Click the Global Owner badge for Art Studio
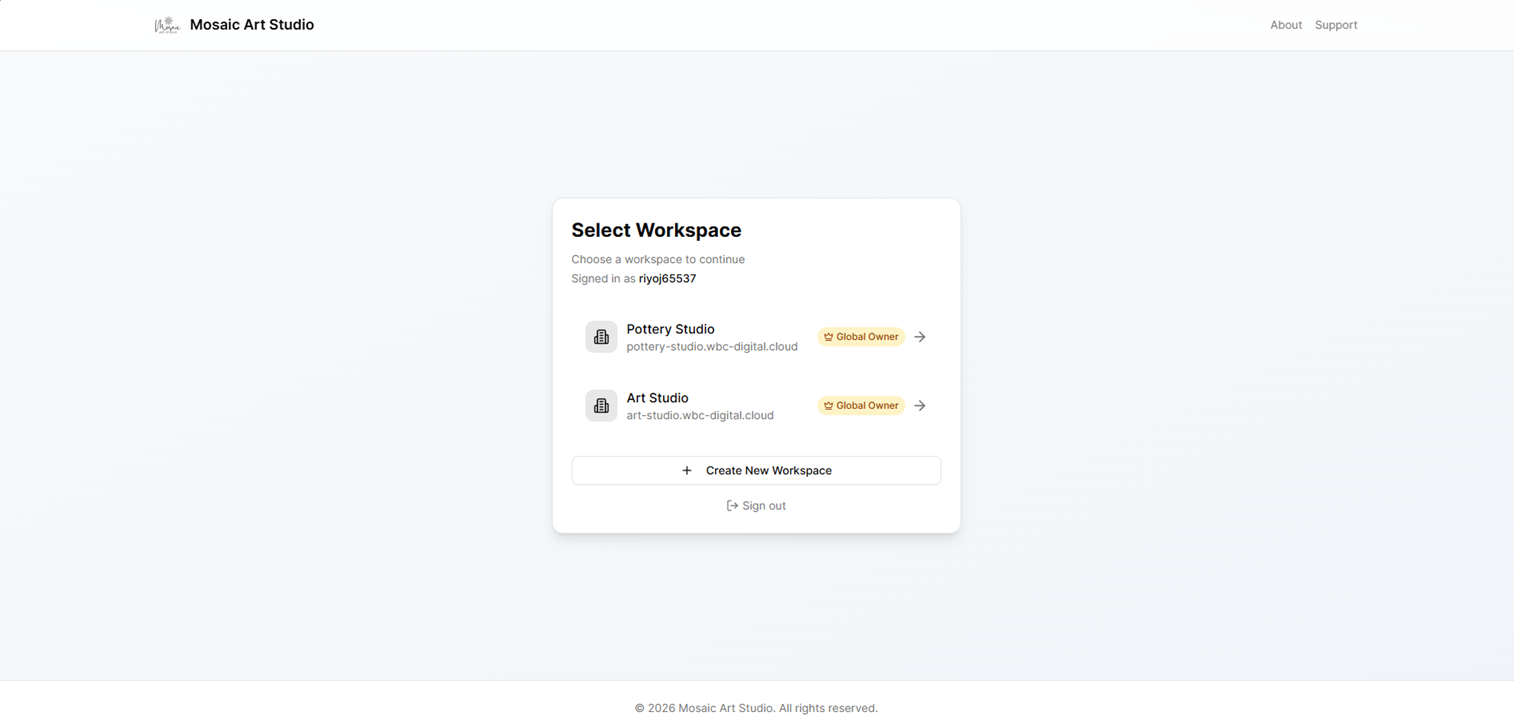Screen dimensions: 1514x728 point(861,405)
